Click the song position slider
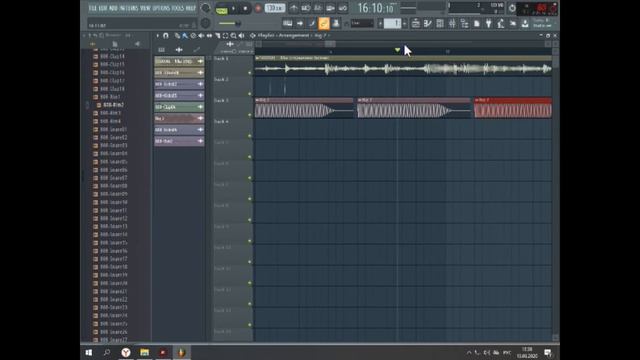640x360 pixels. pyautogui.click(x=230, y=24)
